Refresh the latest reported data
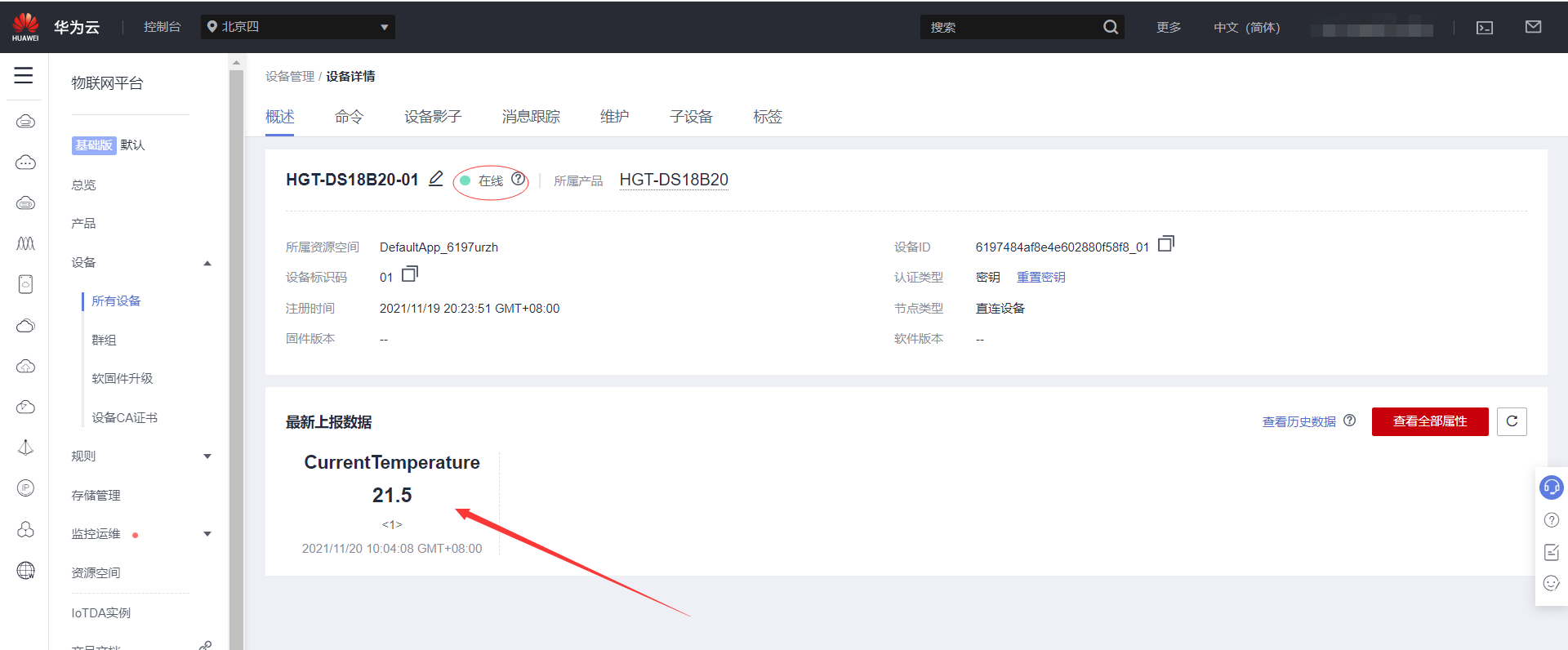The image size is (1568, 650). tap(1512, 421)
